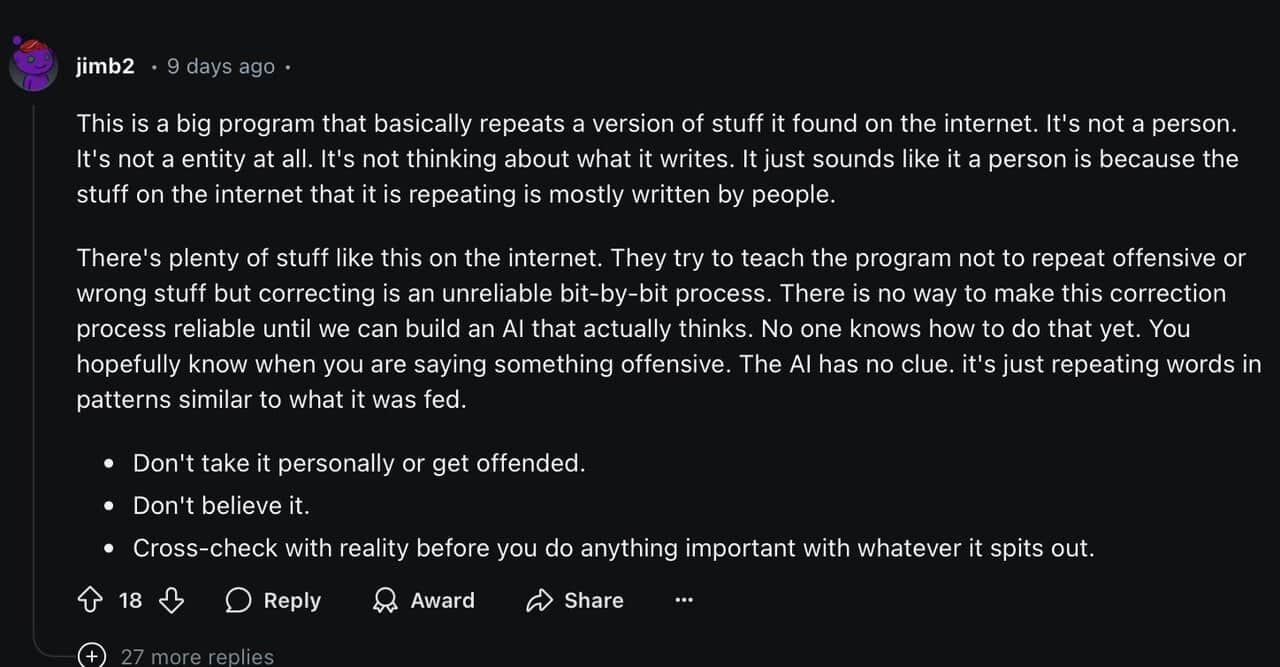The width and height of the screenshot is (1280, 667).
Task: Open the jimb2 username profile link
Action: (x=105, y=66)
